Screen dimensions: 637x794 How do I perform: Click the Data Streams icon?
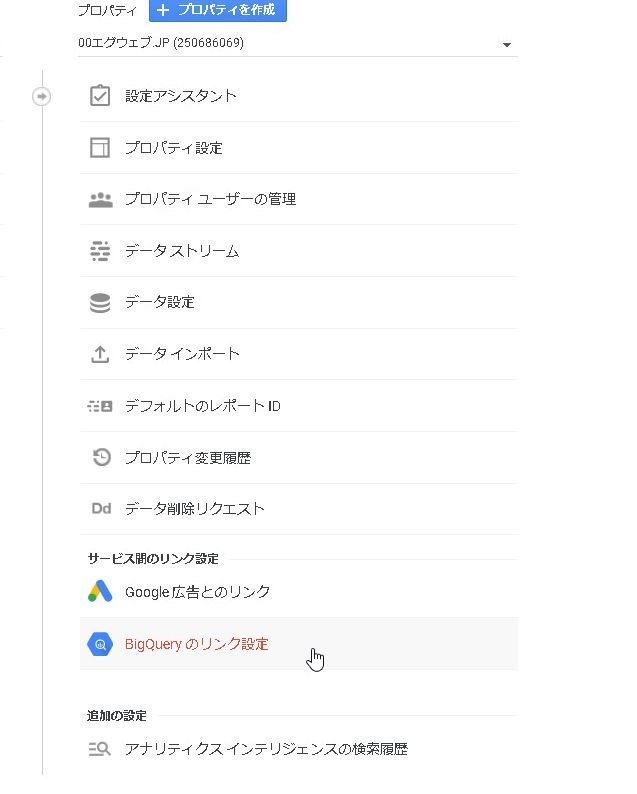point(100,251)
